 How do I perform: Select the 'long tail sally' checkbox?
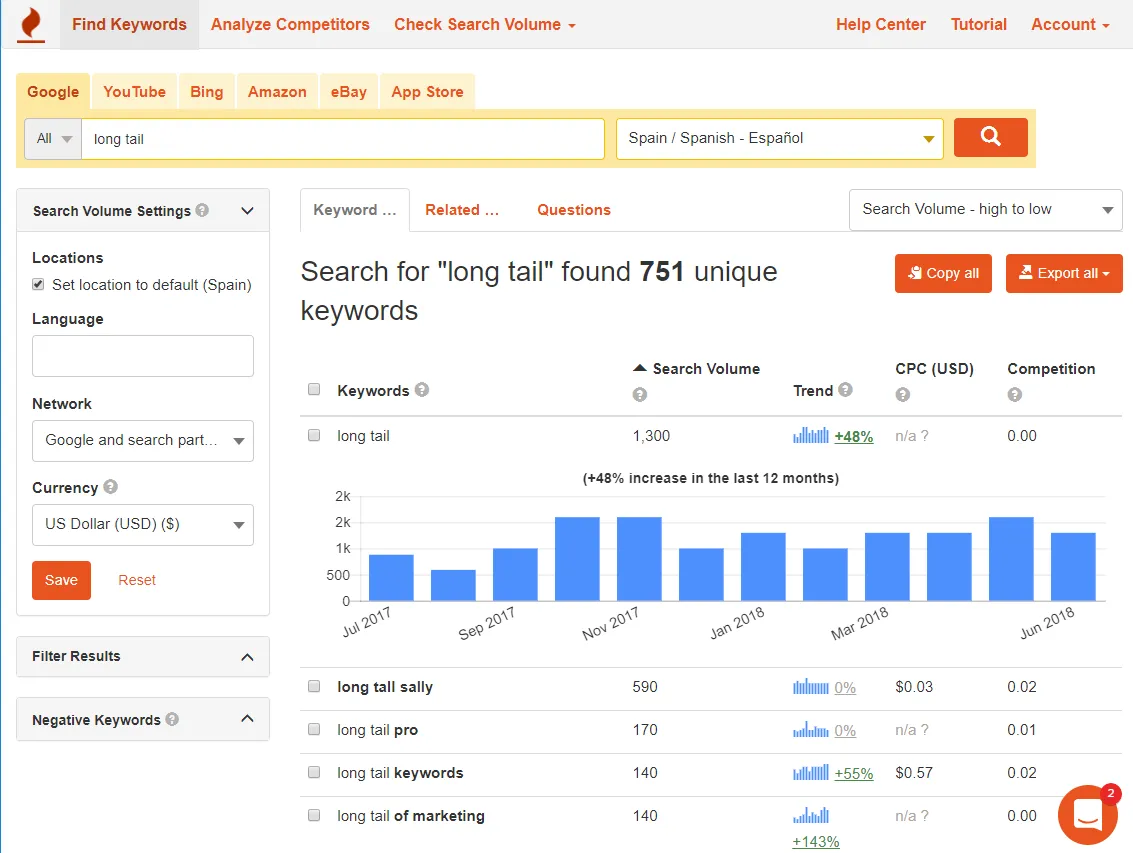click(314, 686)
